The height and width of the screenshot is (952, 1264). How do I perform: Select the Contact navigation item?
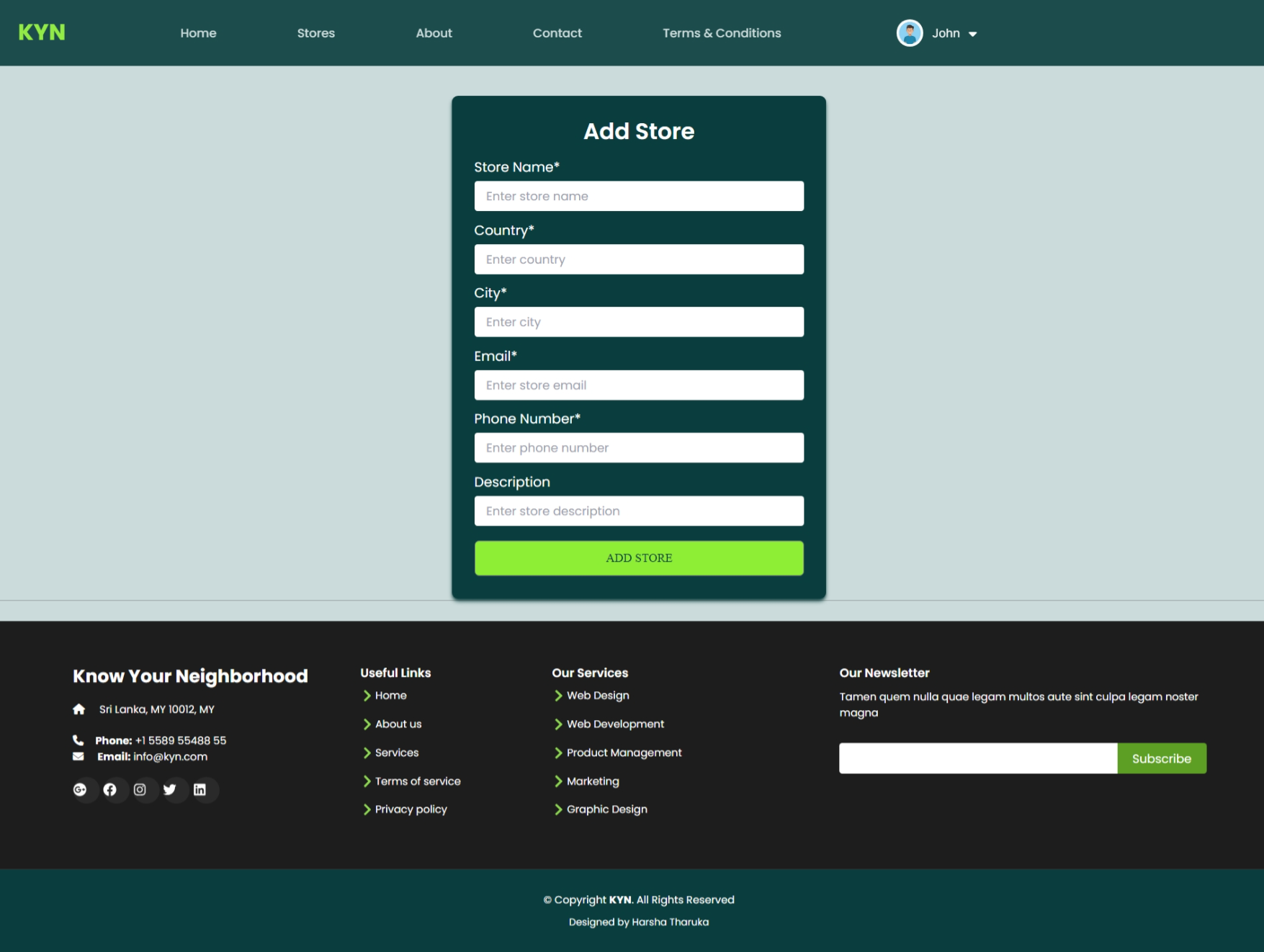557,33
